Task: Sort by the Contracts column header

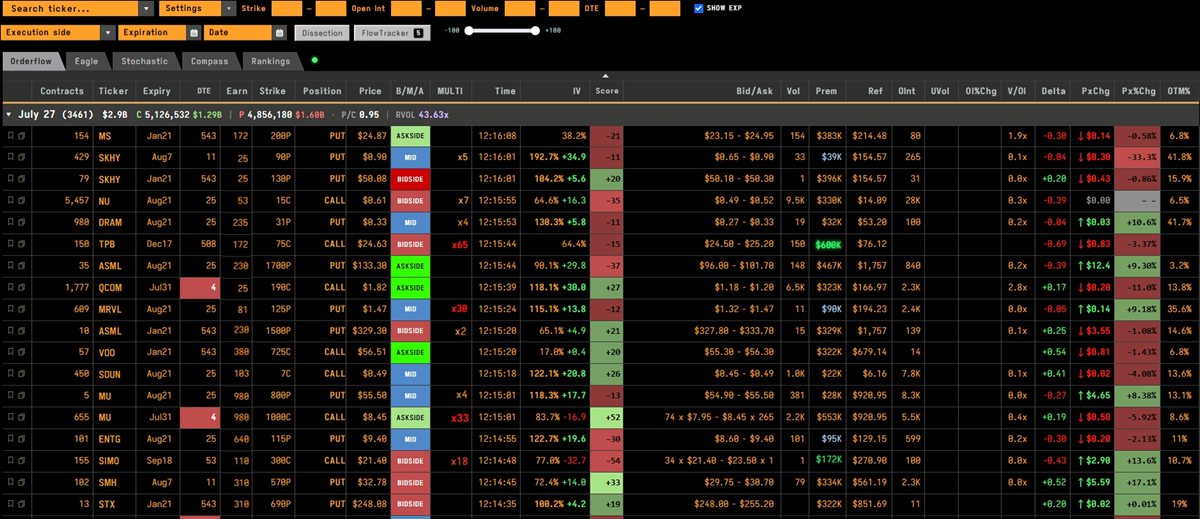Action: (x=62, y=91)
